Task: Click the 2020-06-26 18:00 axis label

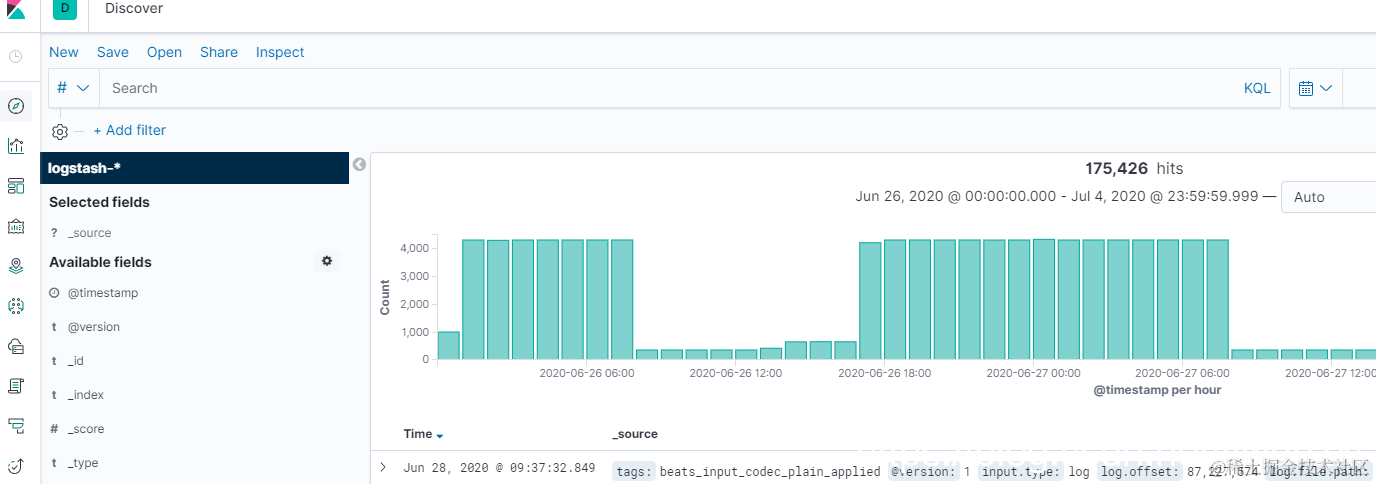Action: [x=884, y=373]
